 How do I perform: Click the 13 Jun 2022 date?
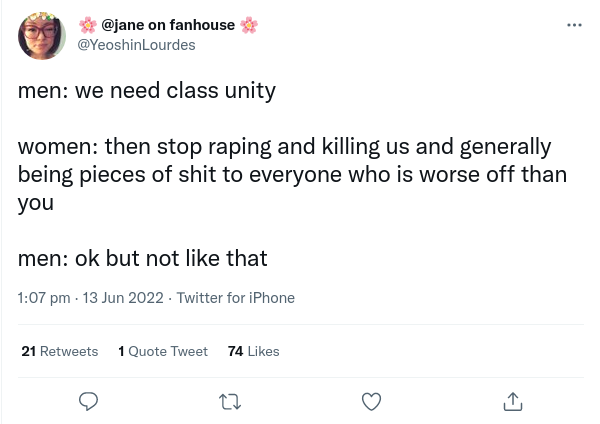coord(123,298)
